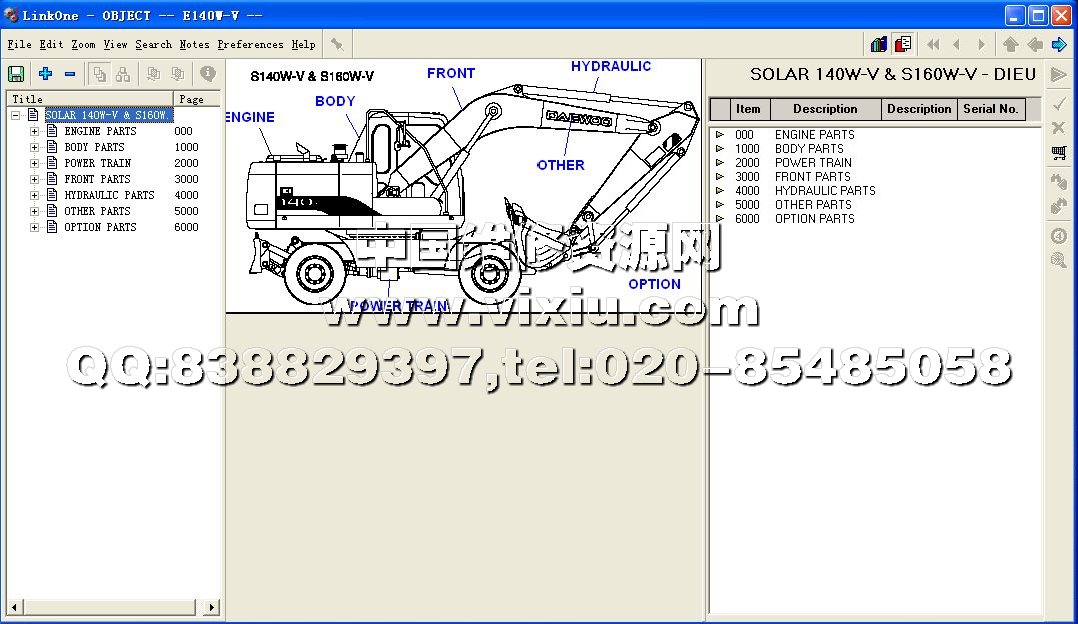Select POWER TRAIN in the parts list
The height and width of the screenshot is (624, 1078).
tap(813, 162)
